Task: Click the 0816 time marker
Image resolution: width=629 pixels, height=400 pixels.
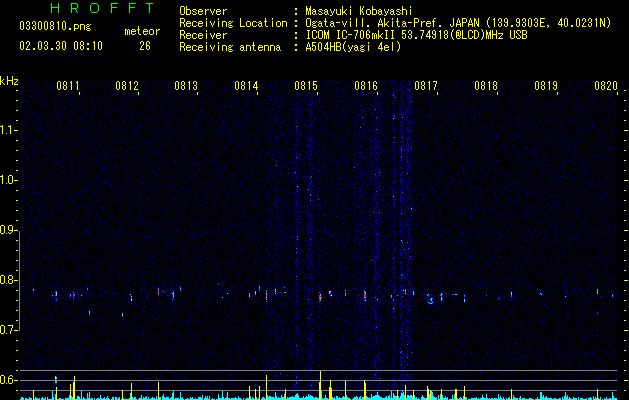Action: [366, 85]
